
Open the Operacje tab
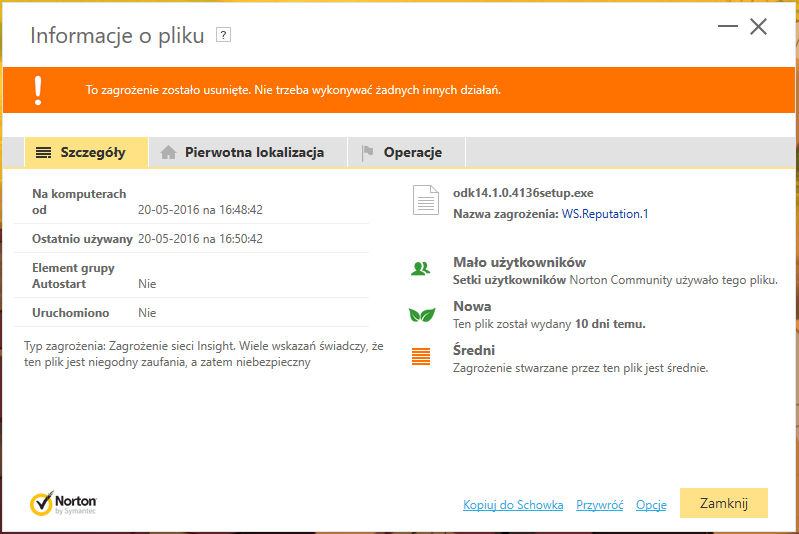click(407, 152)
